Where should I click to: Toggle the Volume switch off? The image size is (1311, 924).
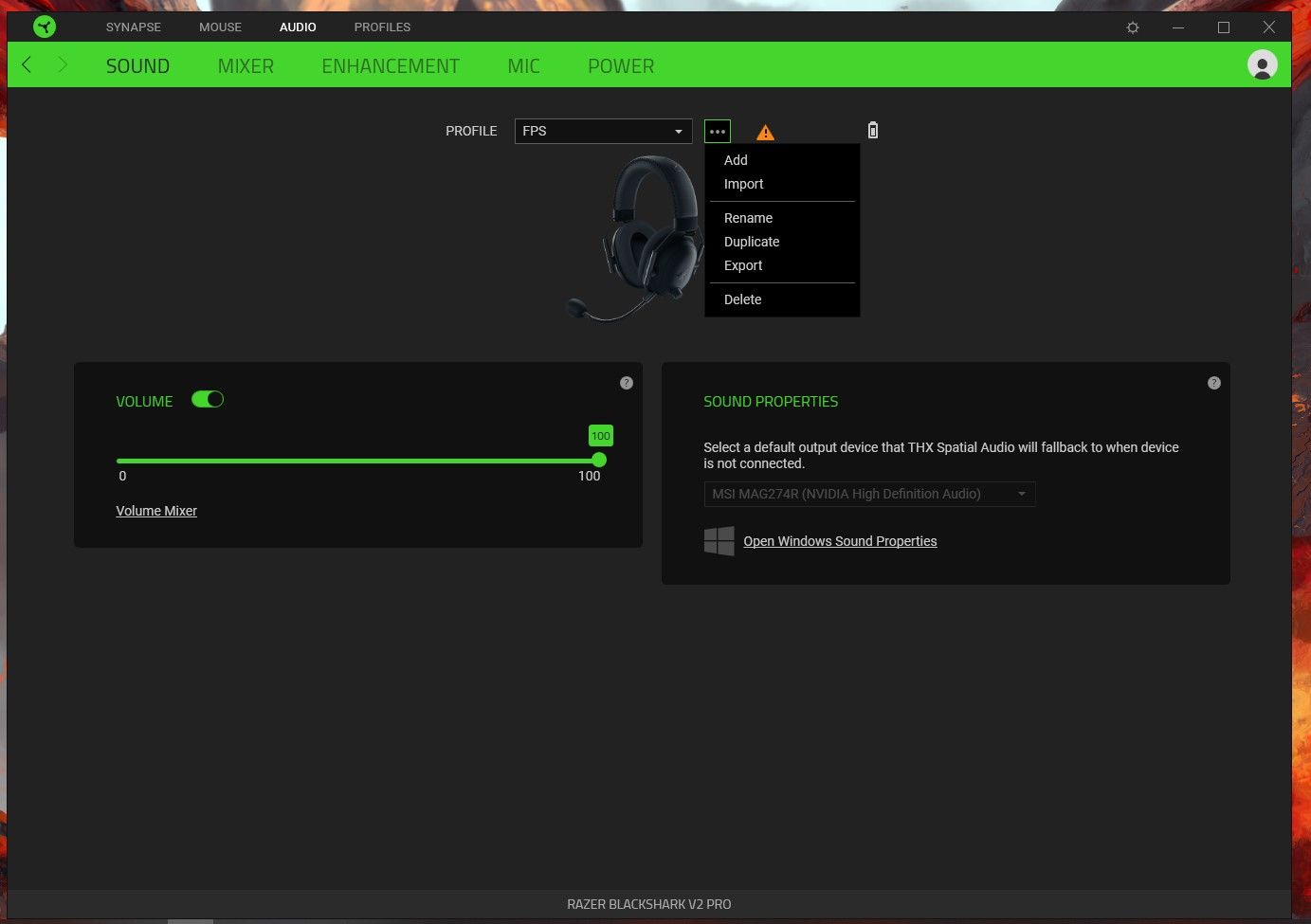point(208,400)
